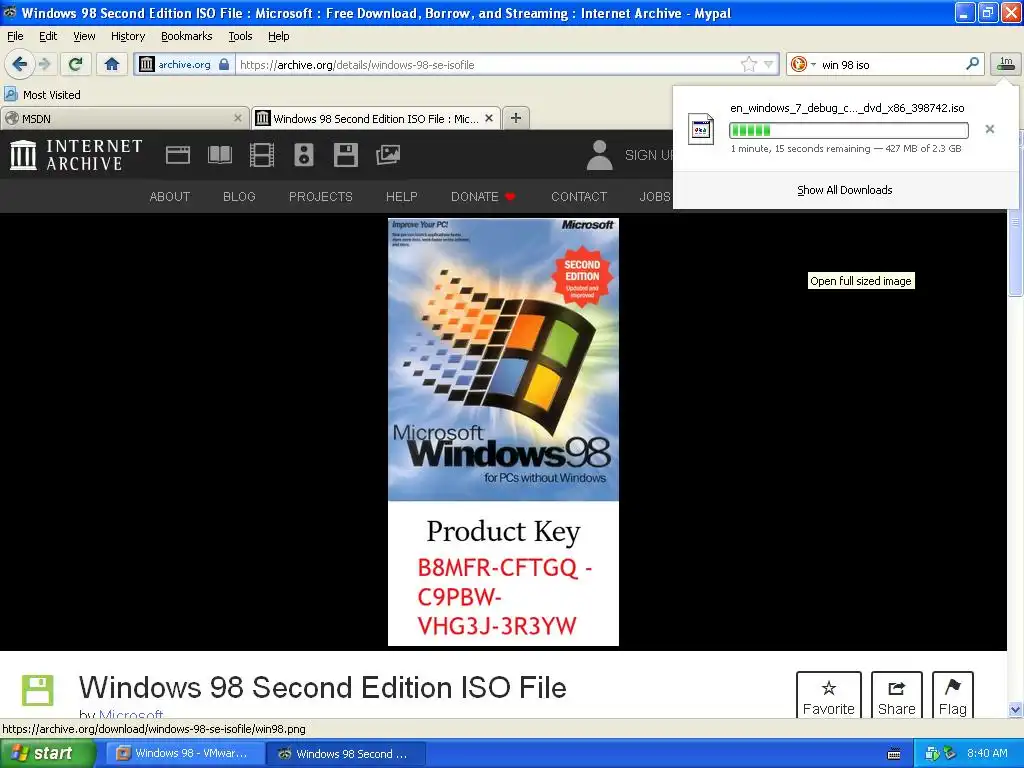This screenshot has width=1024, height=768.
Task: Close the MSDN tab
Action: point(238,118)
